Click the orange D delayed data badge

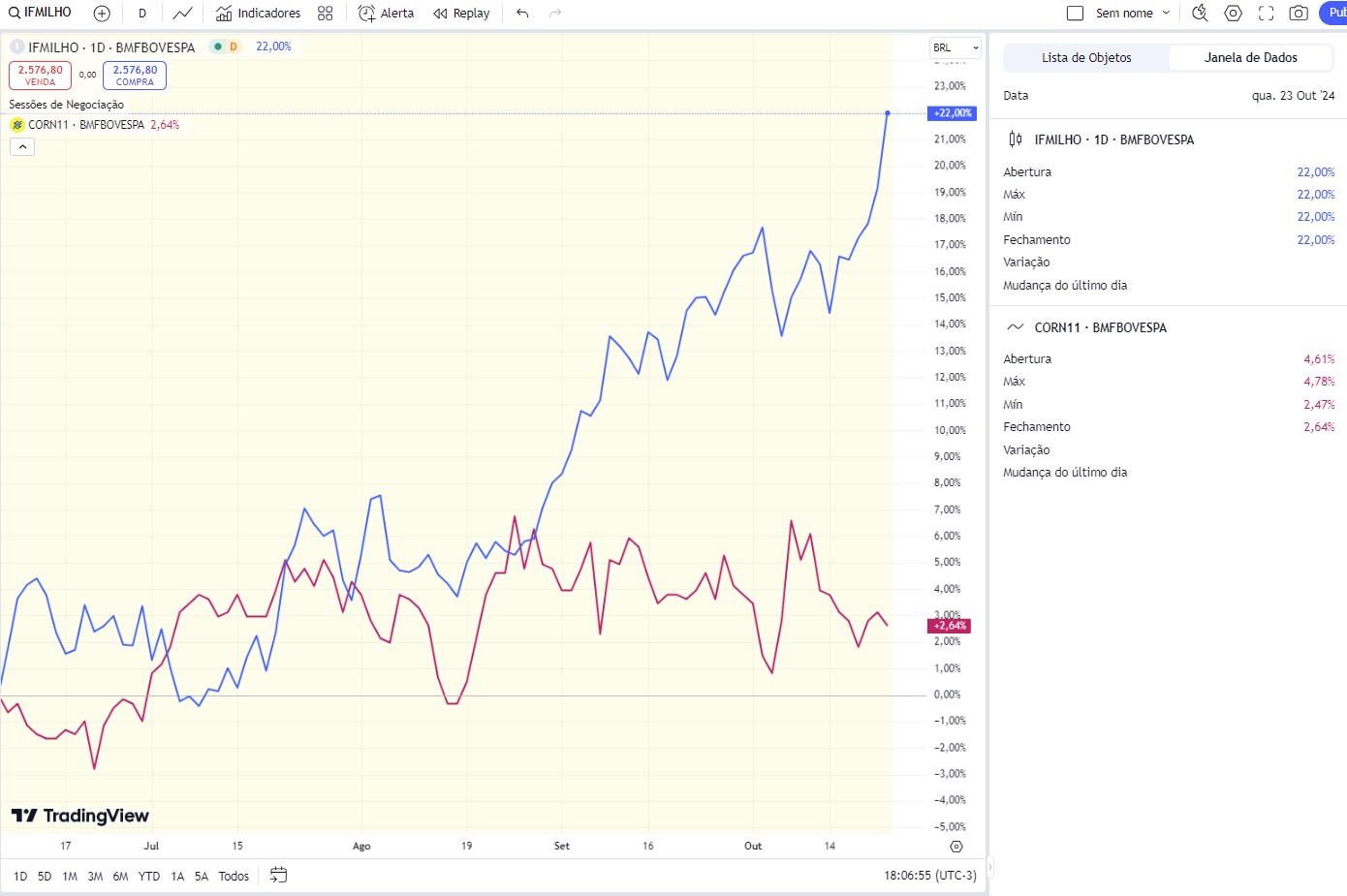click(x=234, y=46)
